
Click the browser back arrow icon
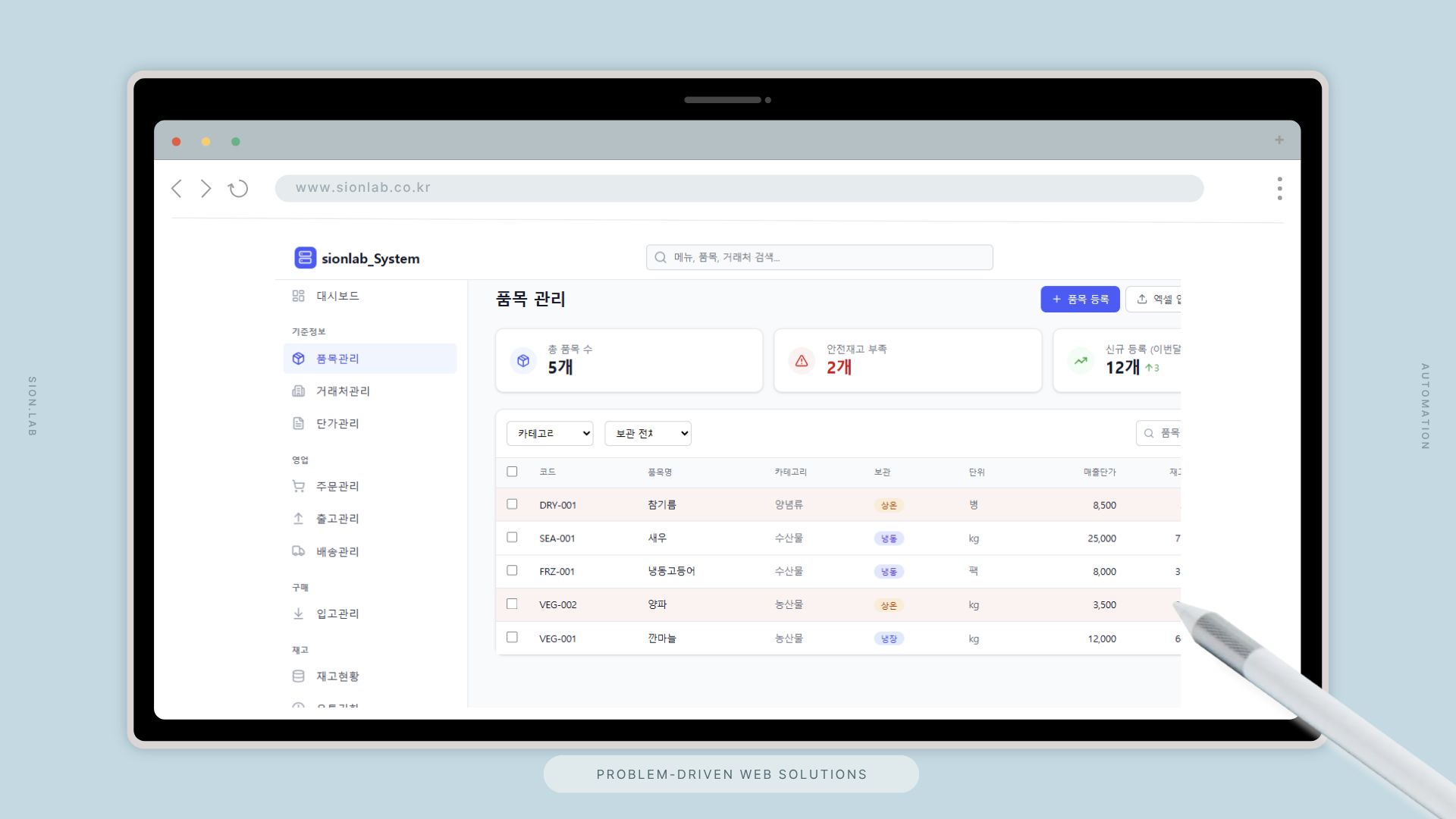click(x=177, y=189)
